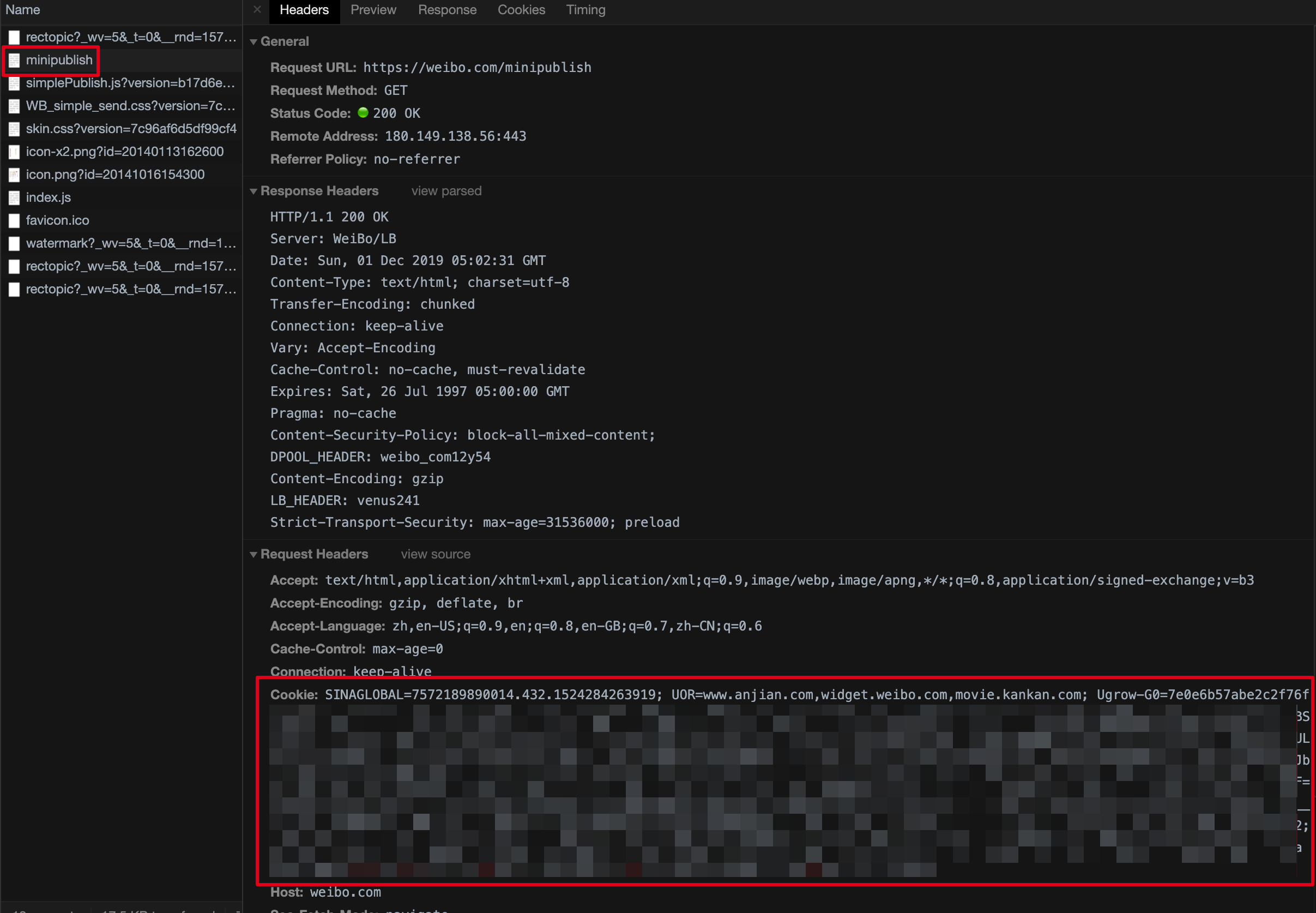Click the view parsed link
The height and width of the screenshot is (913, 1316).
[x=446, y=191]
